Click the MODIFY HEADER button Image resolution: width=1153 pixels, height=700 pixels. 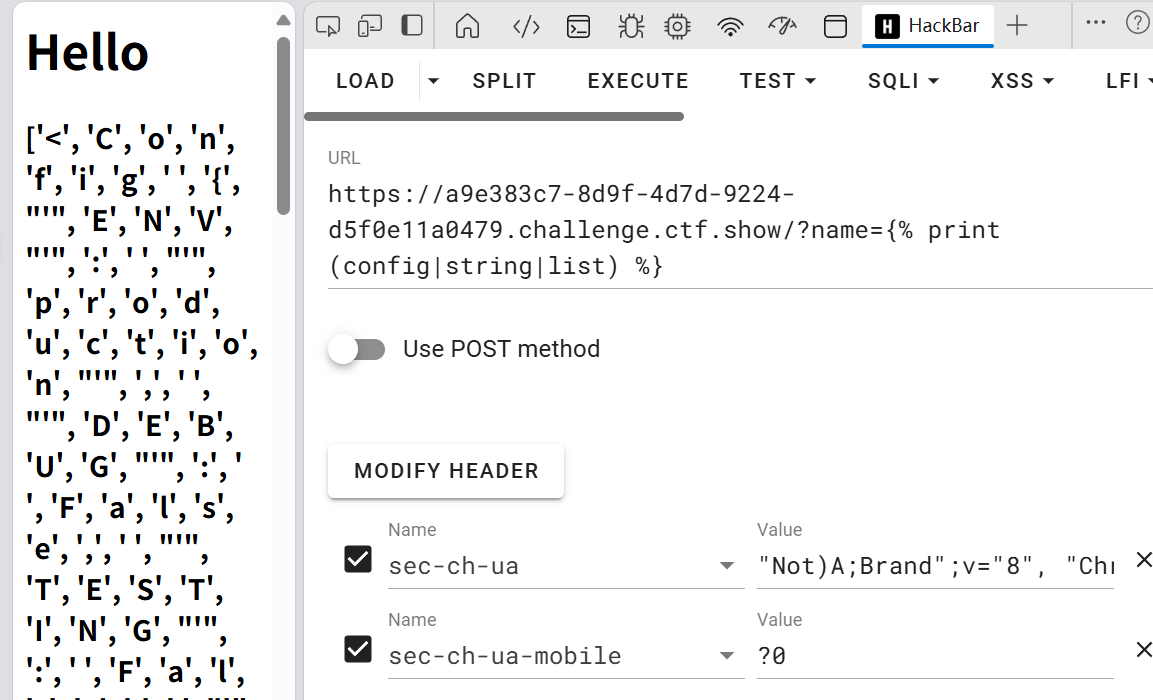(446, 471)
